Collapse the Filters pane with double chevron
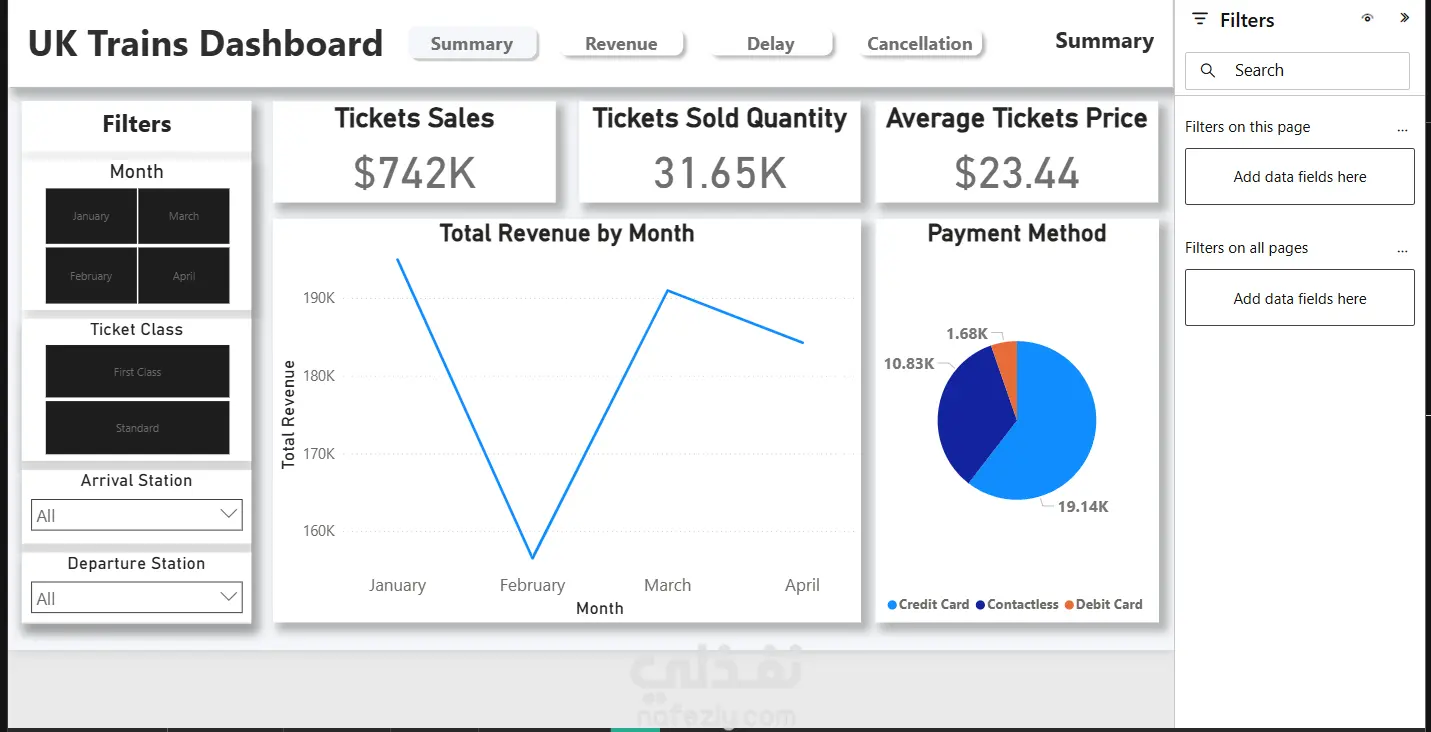The height and width of the screenshot is (732, 1431). click(x=1404, y=18)
